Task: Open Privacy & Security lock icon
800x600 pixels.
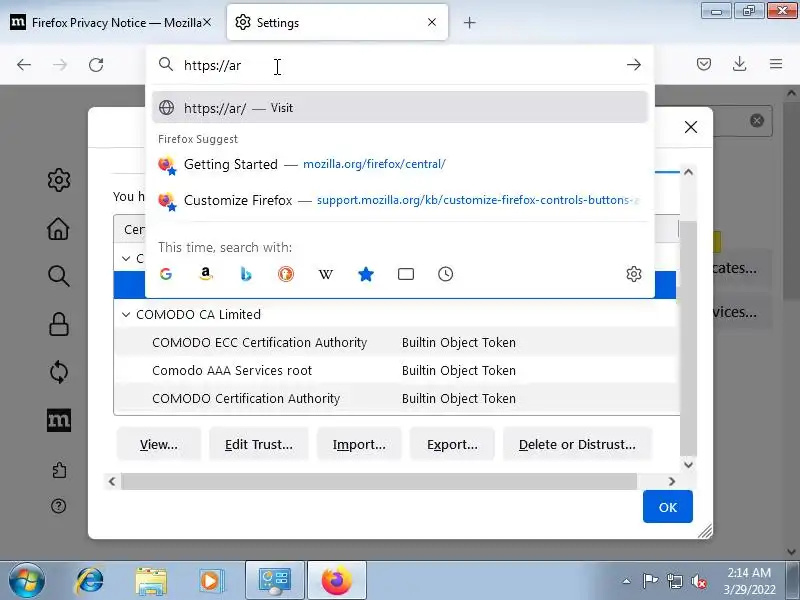Action: pos(59,324)
